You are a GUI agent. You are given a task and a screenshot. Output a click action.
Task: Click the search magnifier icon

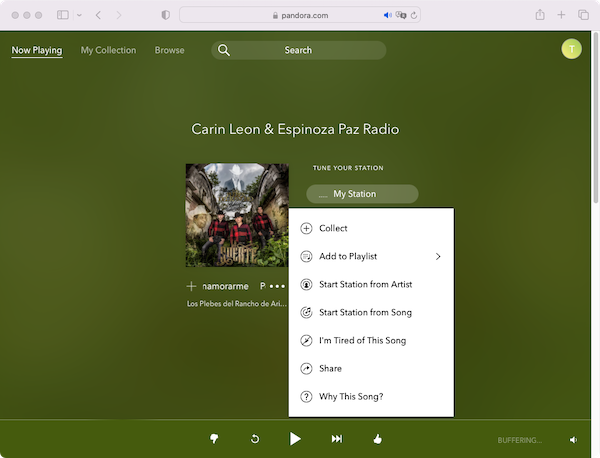pos(224,50)
